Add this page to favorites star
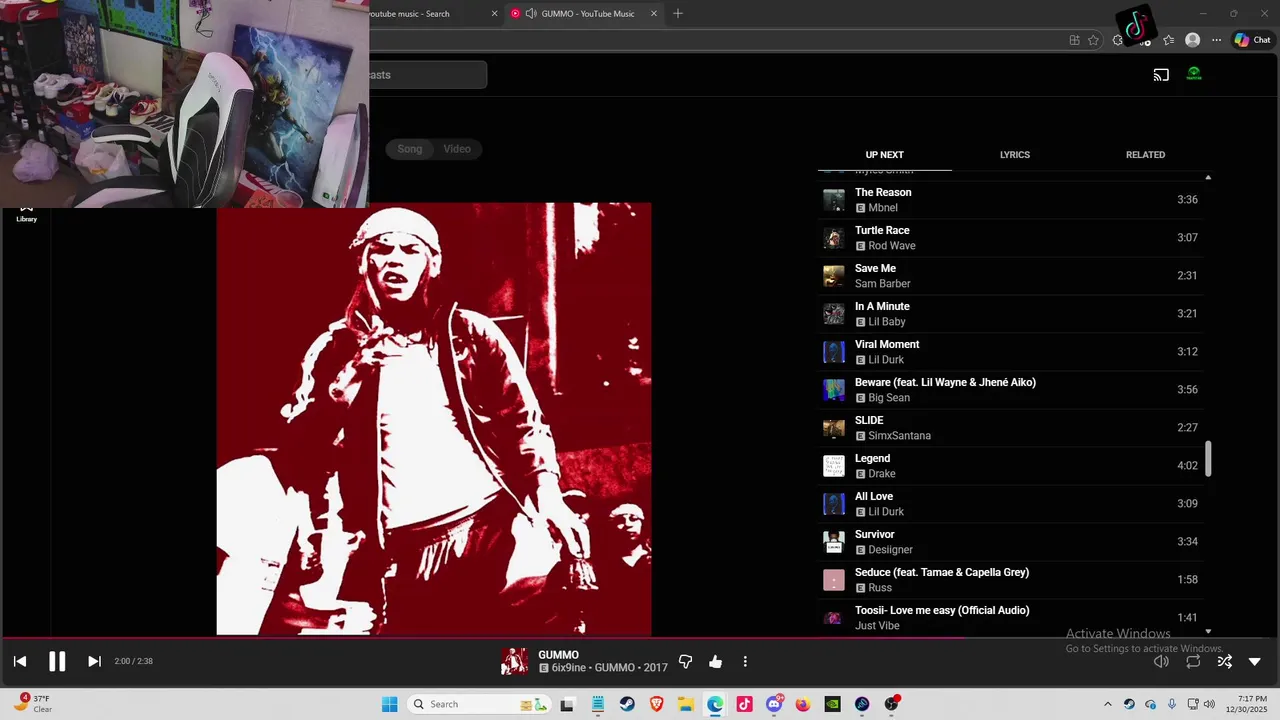Screen dimensions: 1280x720 click(x=1093, y=40)
